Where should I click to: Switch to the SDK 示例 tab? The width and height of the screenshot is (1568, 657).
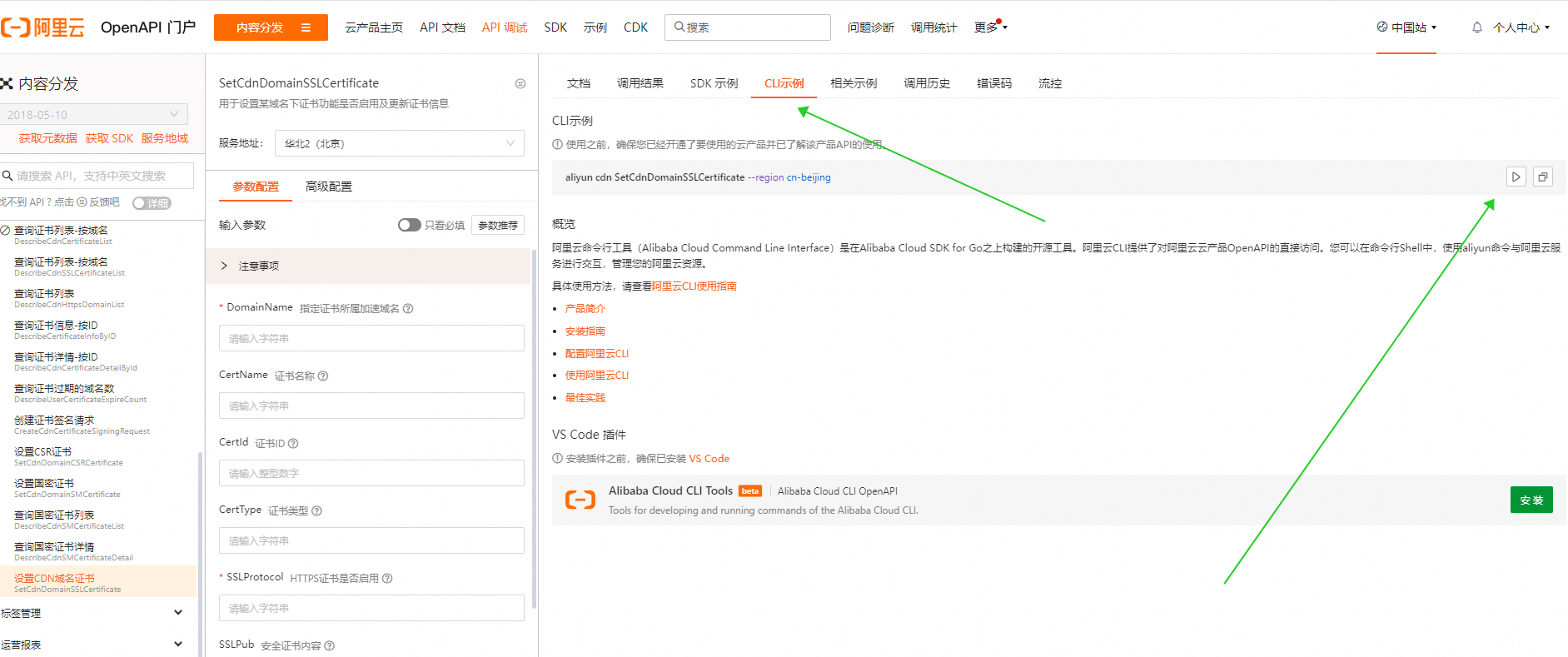point(714,83)
